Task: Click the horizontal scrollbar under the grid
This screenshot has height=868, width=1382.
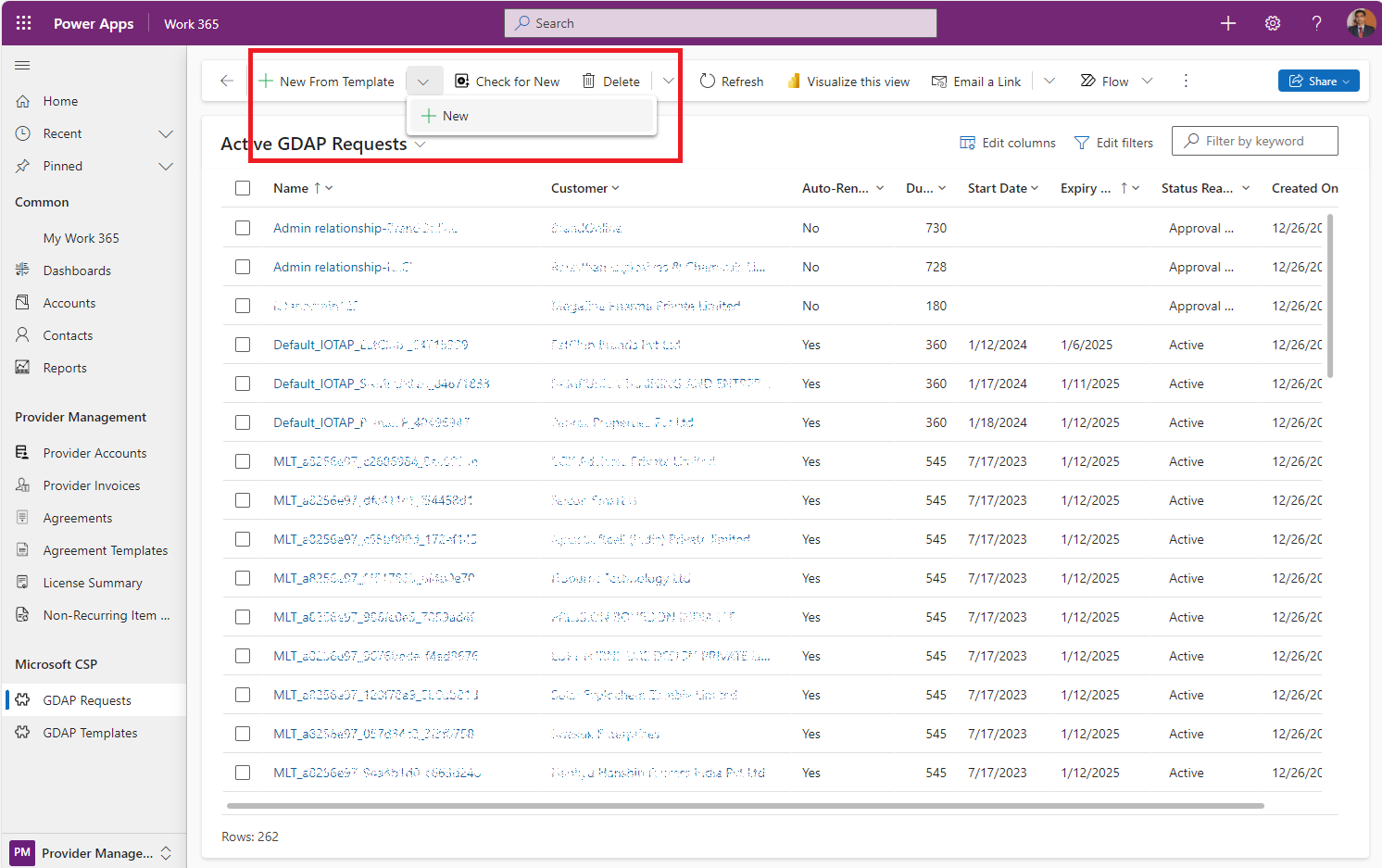Action: 746,806
